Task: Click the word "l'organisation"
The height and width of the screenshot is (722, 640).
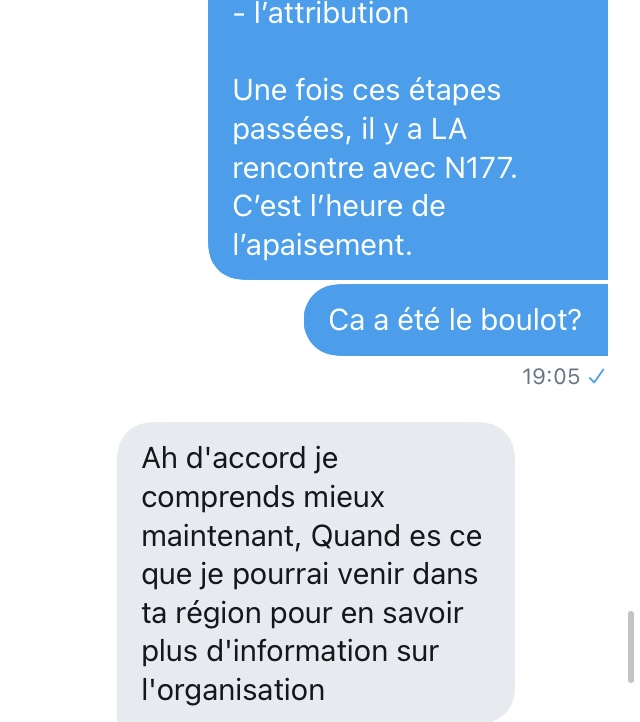Action: tap(233, 690)
